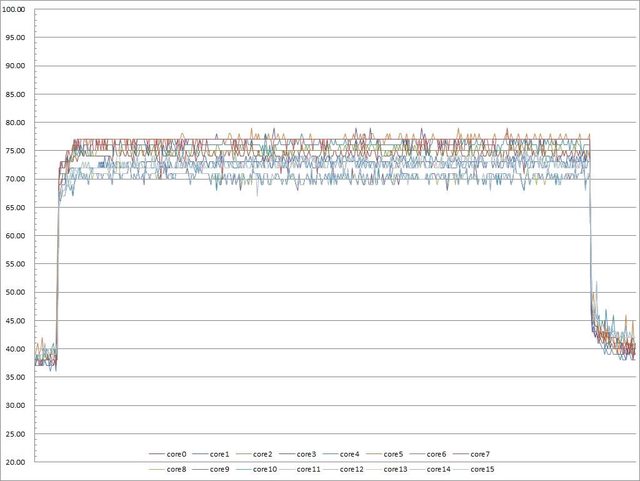Image resolution: width=640 pixels, height=481 pixels.
Task: Click the 50.00 y-axis tick label
Action: click(17, 293)
